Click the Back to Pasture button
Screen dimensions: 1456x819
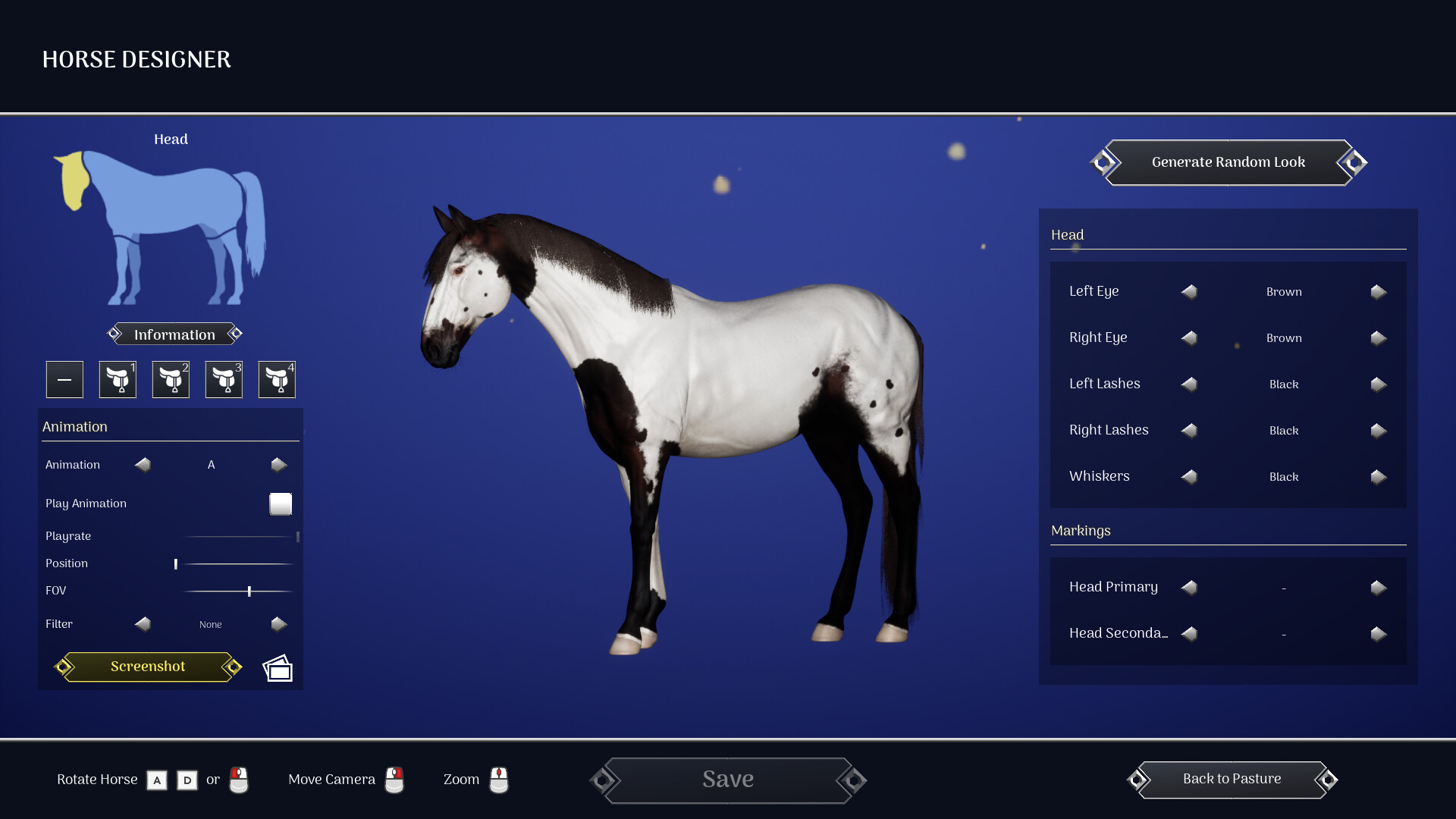[1232, 779]
